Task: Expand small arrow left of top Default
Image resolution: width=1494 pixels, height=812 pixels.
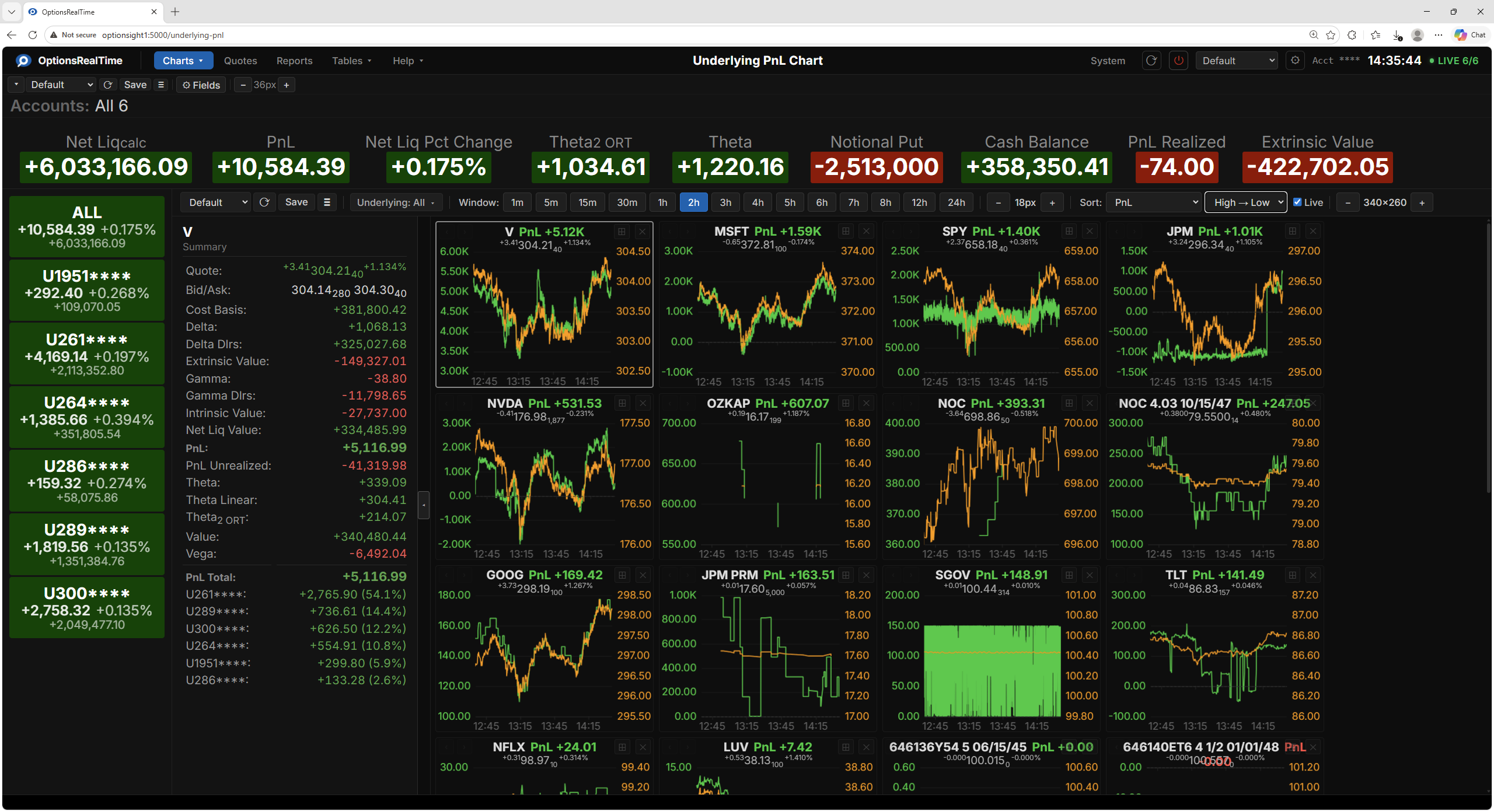Action: 16,85
